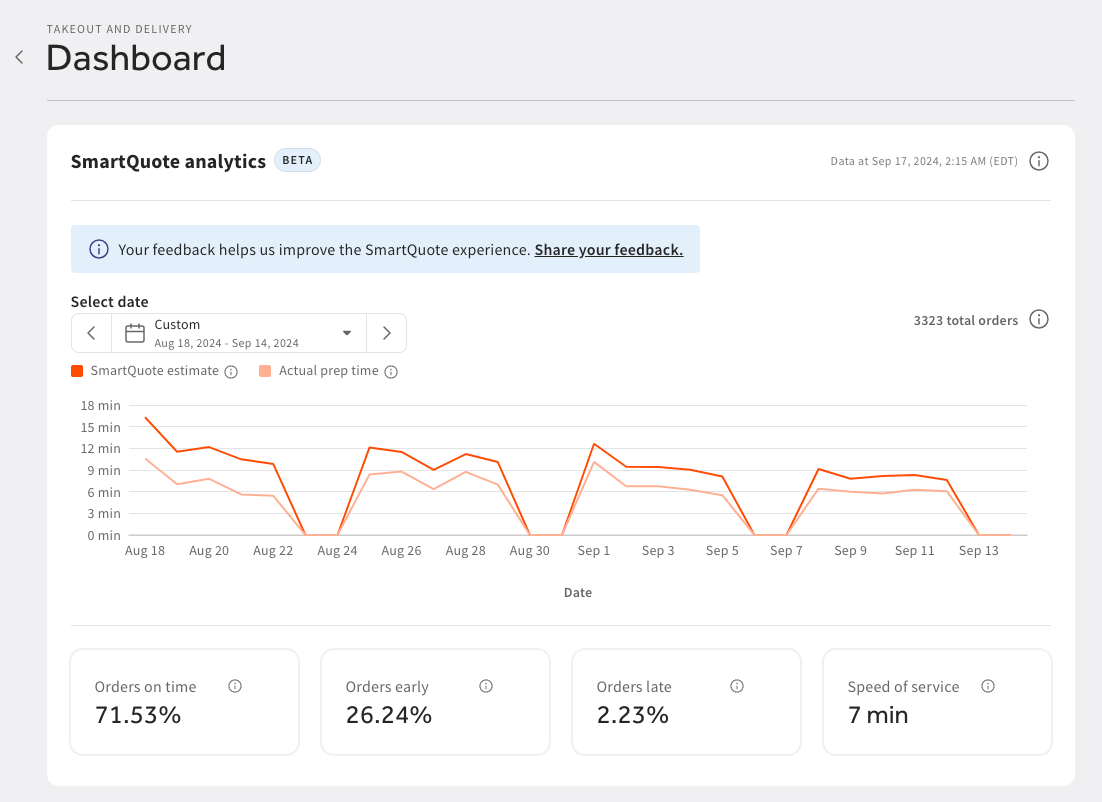Click info icon in Speed of service card
Image resolution: width=1102 pixels, height=802 pixels.
click(988, 686)
